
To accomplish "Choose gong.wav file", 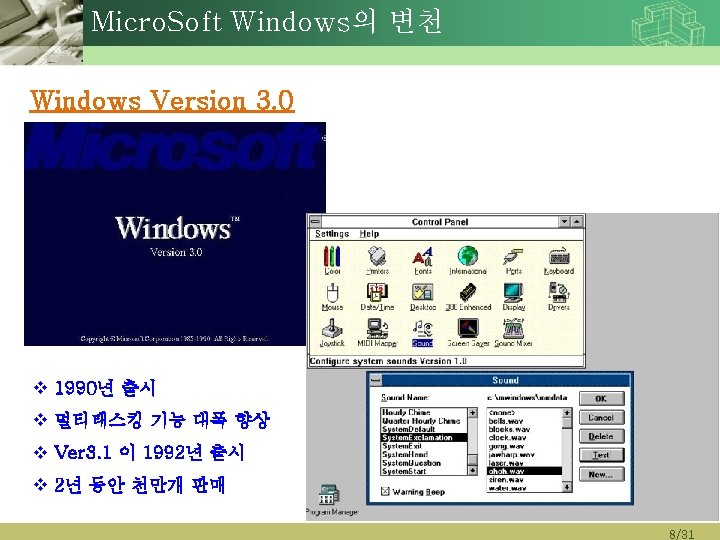I will point(524,446).
